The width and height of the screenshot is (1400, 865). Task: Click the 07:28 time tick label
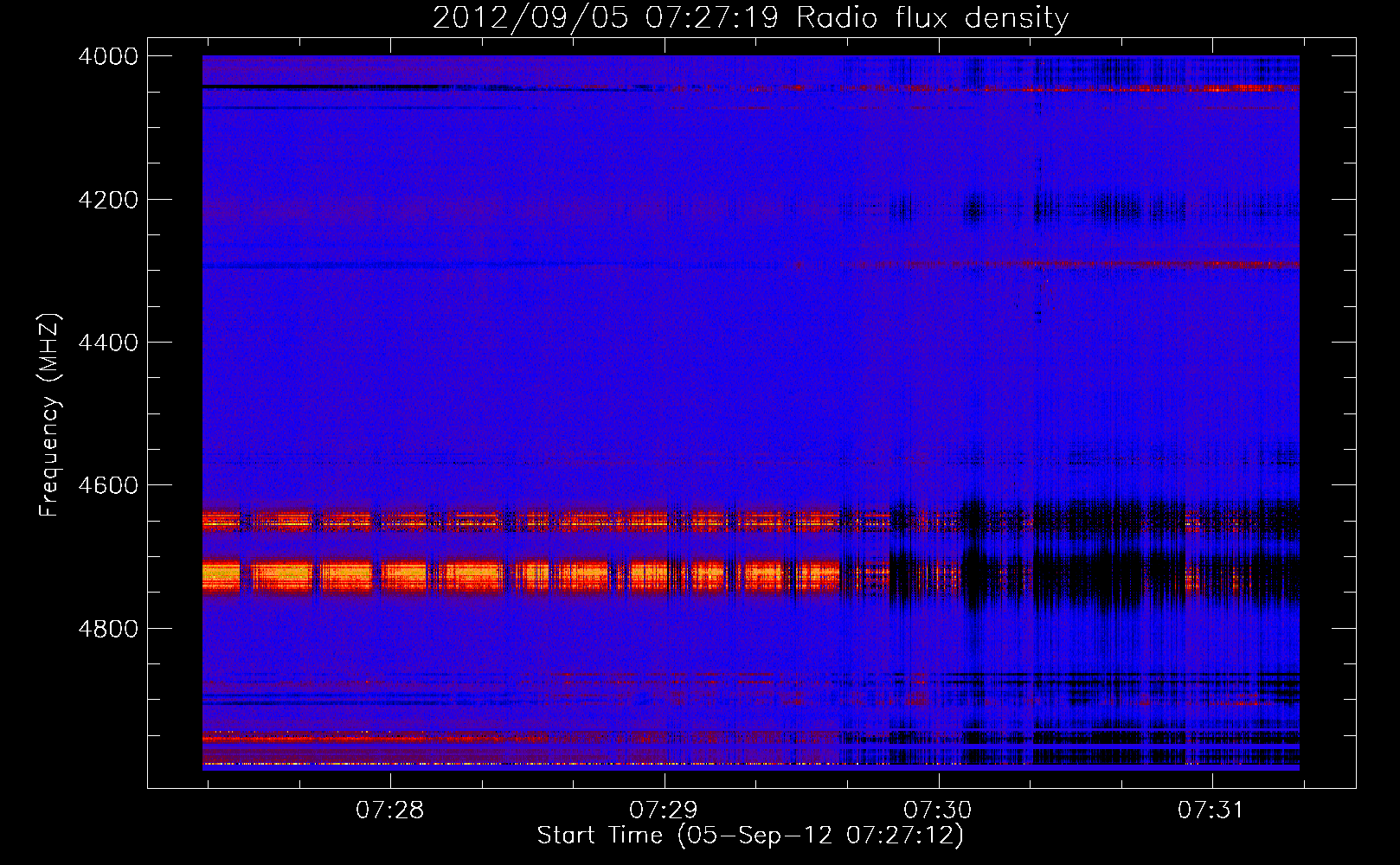point(390,810)
